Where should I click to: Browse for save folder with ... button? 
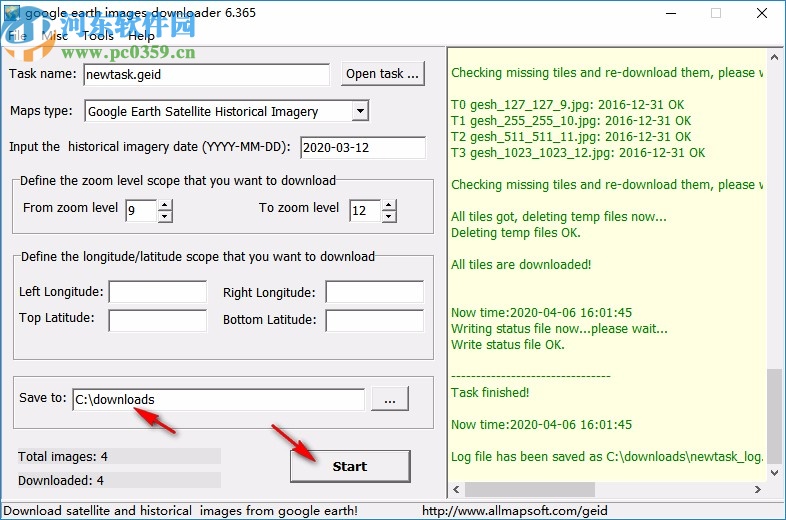point(390,399)
